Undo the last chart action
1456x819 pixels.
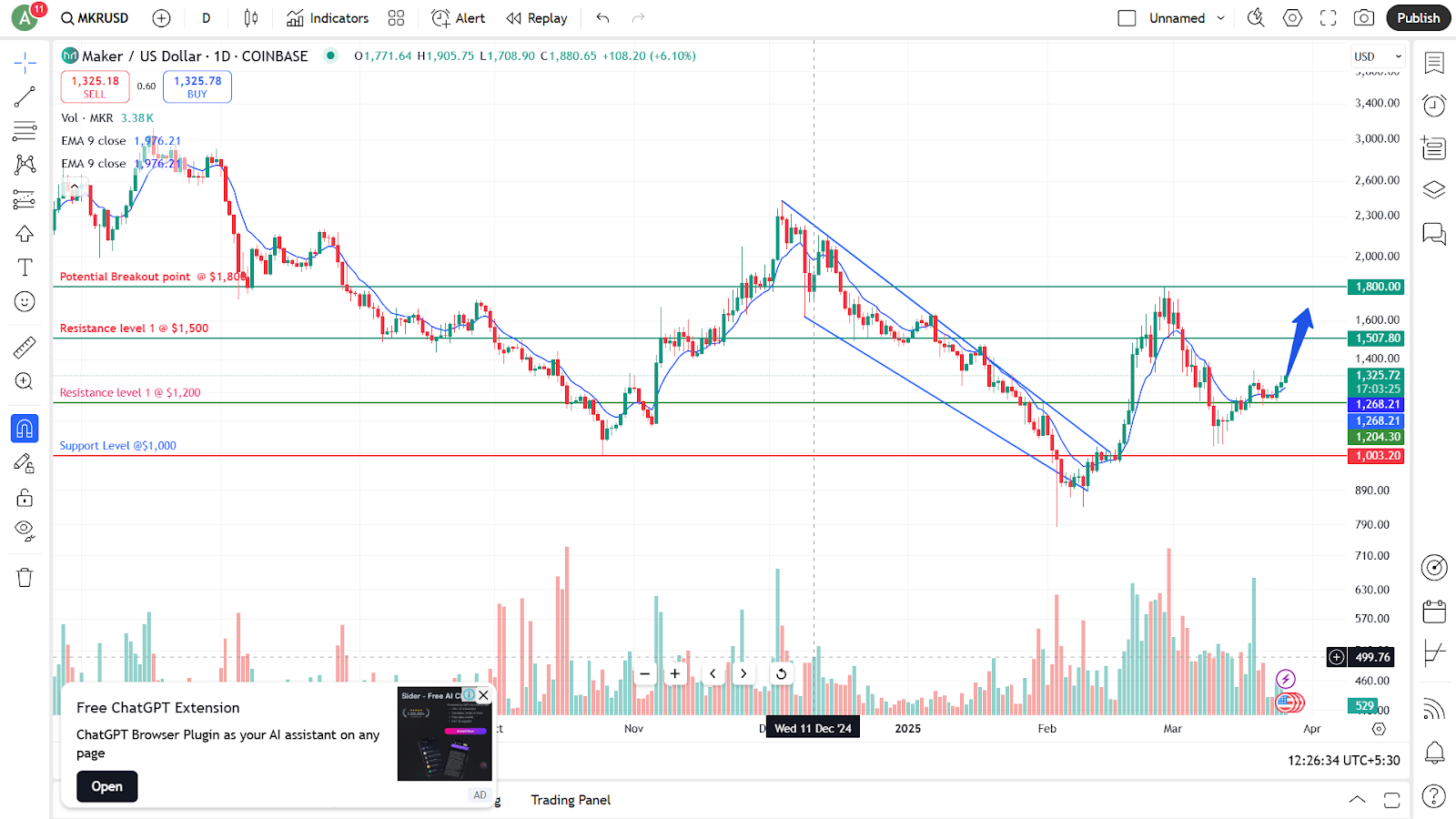602,18
